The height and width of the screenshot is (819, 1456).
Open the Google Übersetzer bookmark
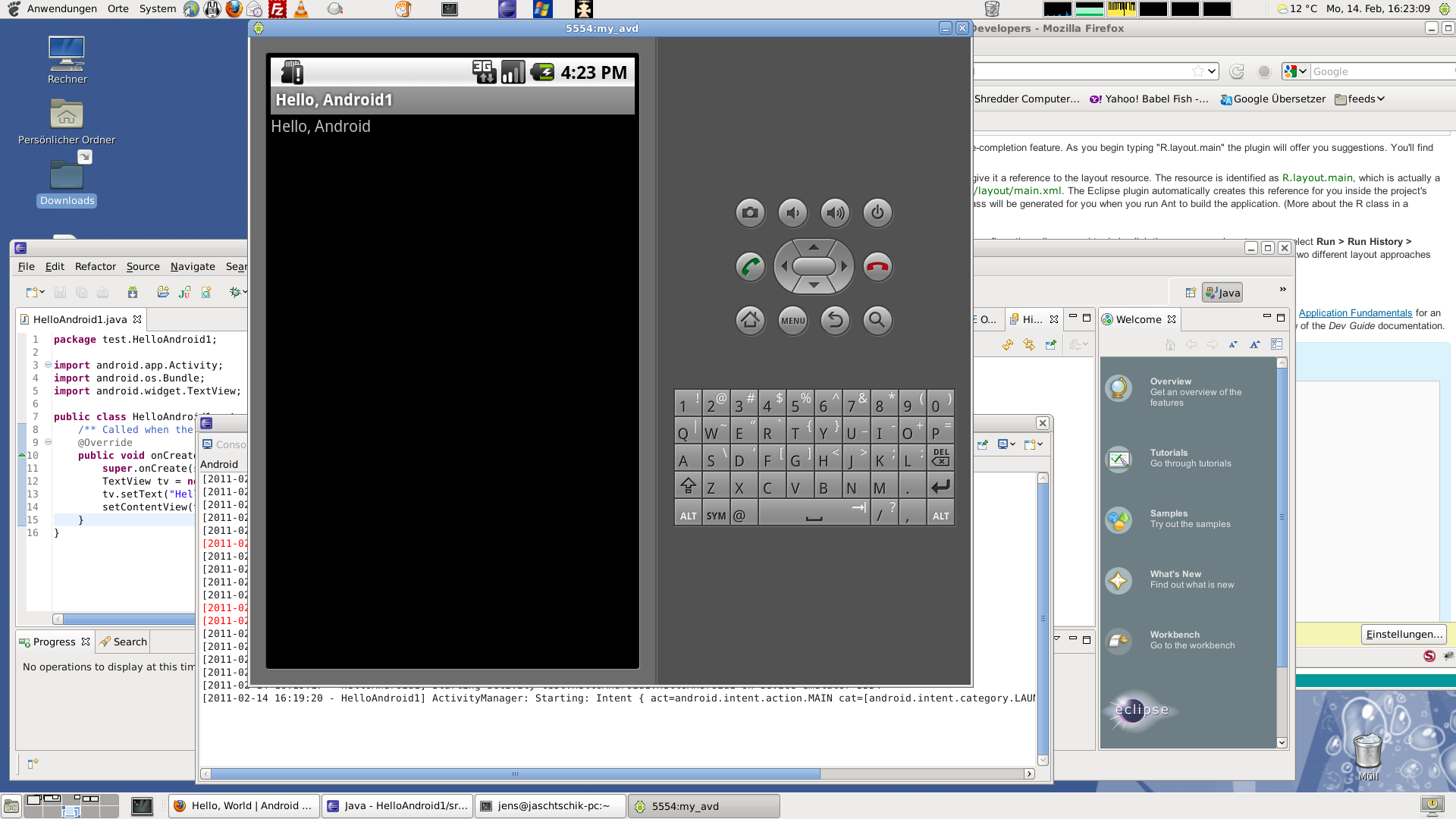(1273, 99)
